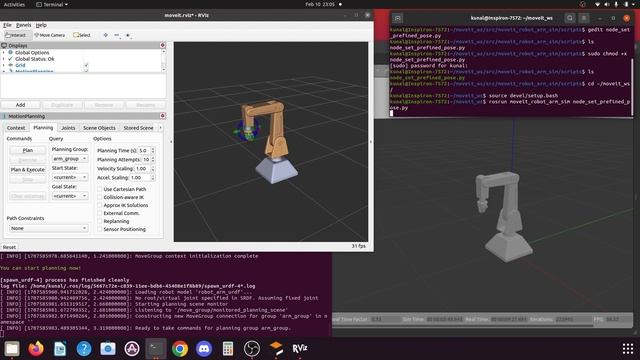Open the Path Constraints None dropdown
The height and width of the screenshot is (360, 640).
point(49,228)
